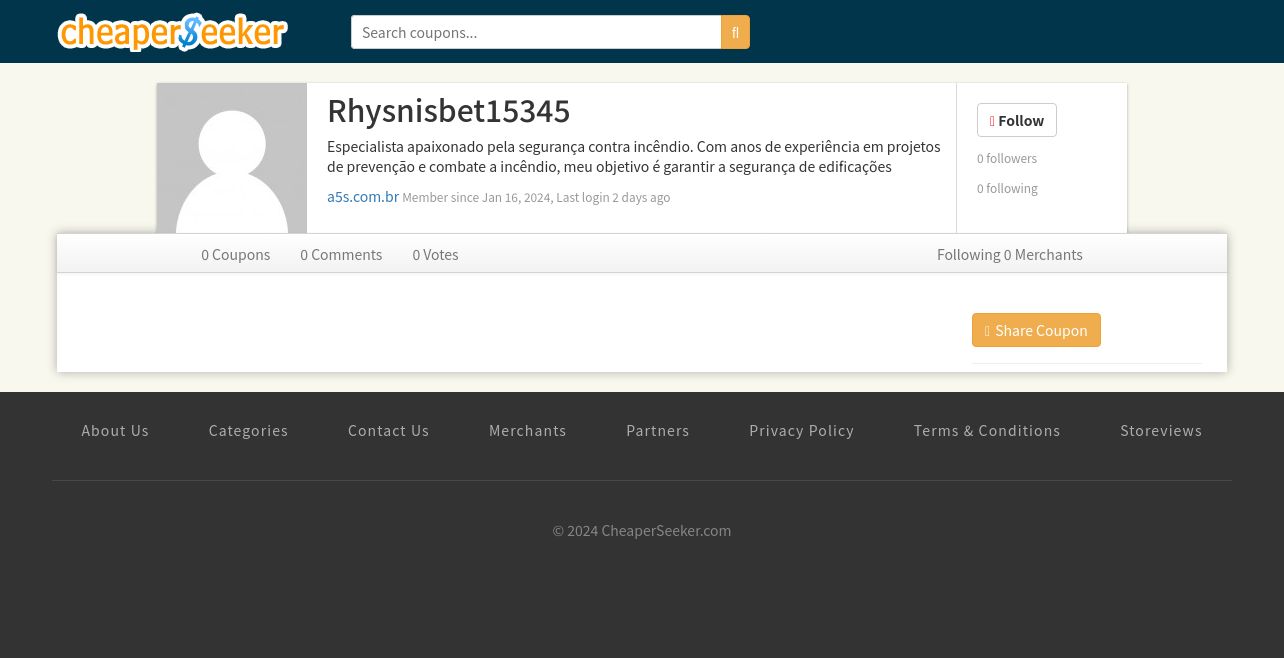Viewport: 1284px width, 658px height.
Task: Open Partners footer link
Action: pos(658,430)
